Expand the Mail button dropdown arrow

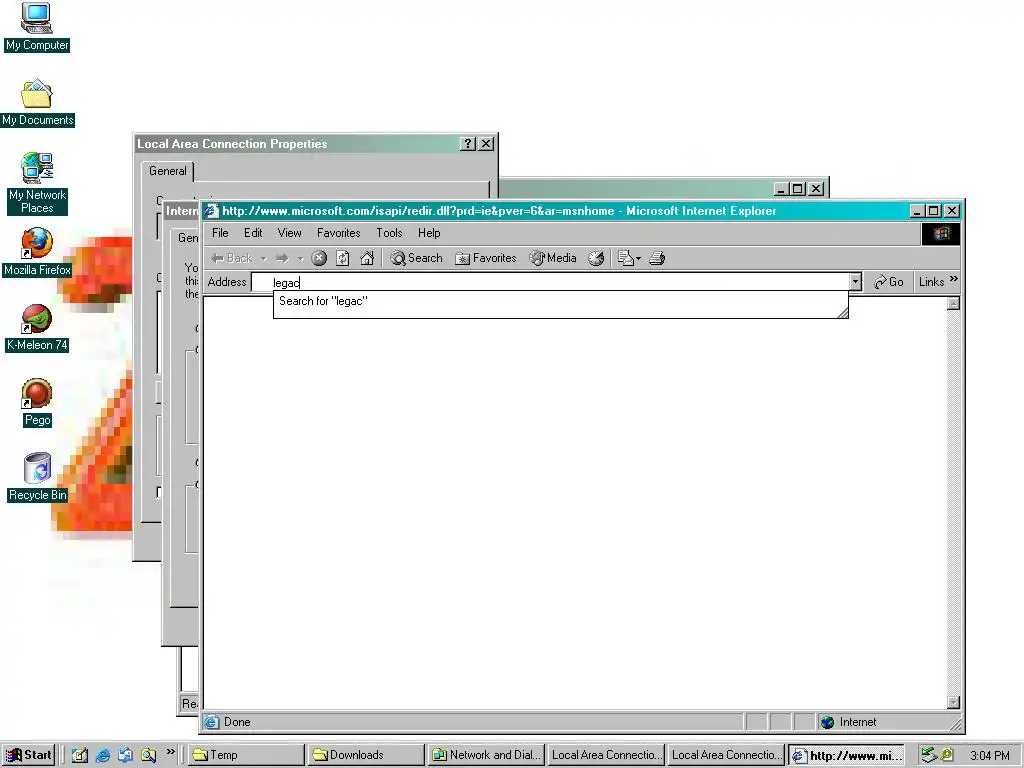pyautogui.click(x=638, y=259)
